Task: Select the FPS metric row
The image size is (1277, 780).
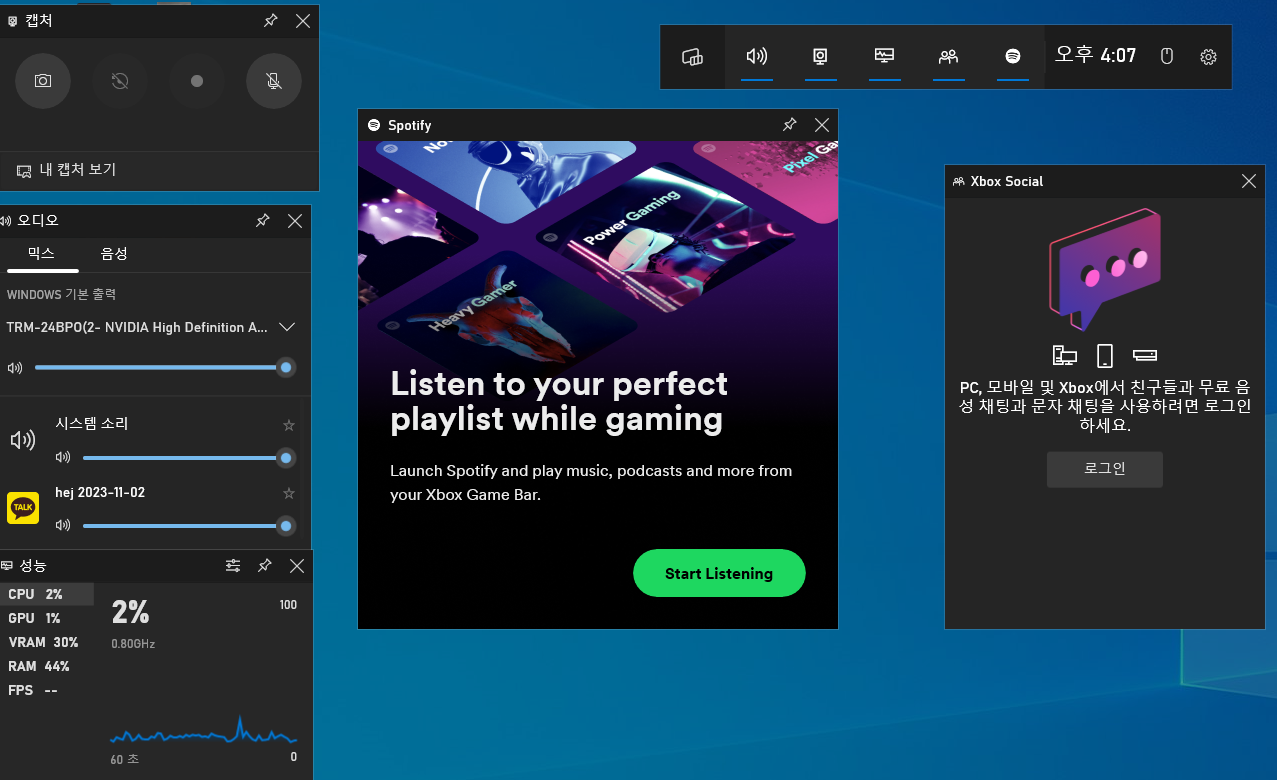Action: [x=47, y=690]
